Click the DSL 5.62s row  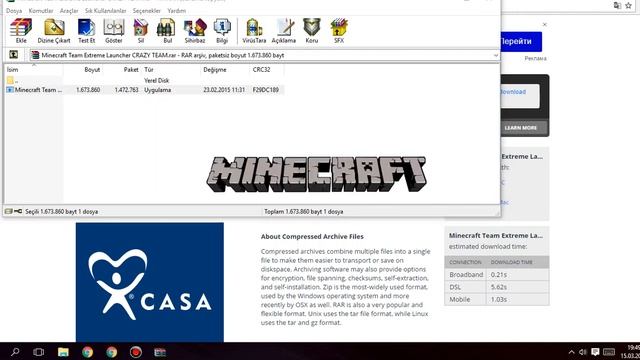click(497, 287)
